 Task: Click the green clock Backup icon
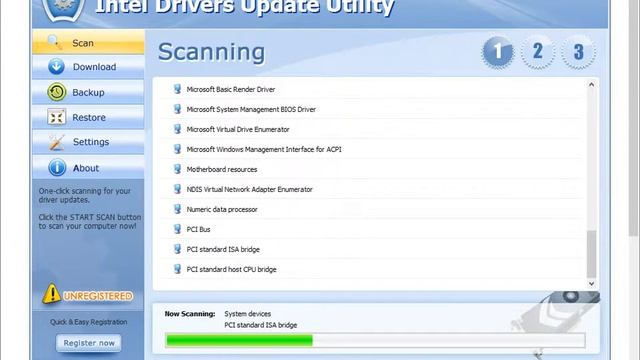point(56,92)
